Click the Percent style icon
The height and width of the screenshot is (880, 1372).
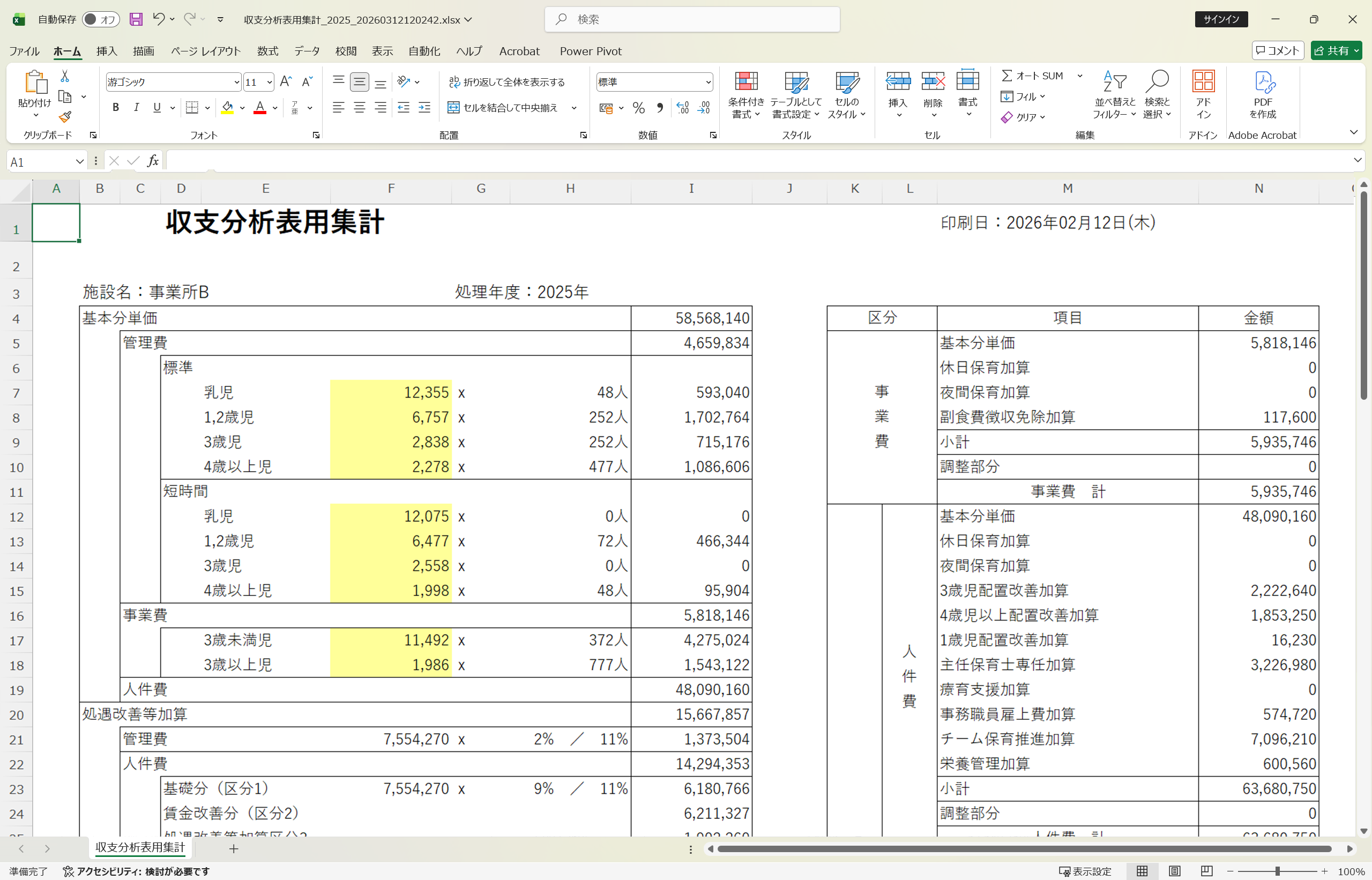click(639, 107)
